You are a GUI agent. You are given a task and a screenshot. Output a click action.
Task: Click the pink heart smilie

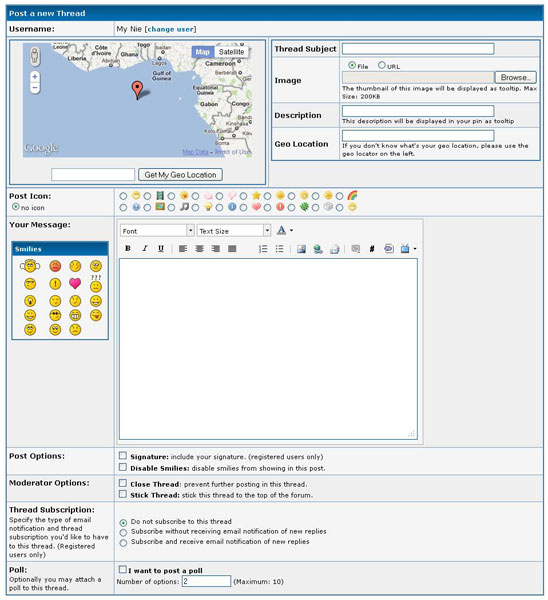tap(75, 283)
